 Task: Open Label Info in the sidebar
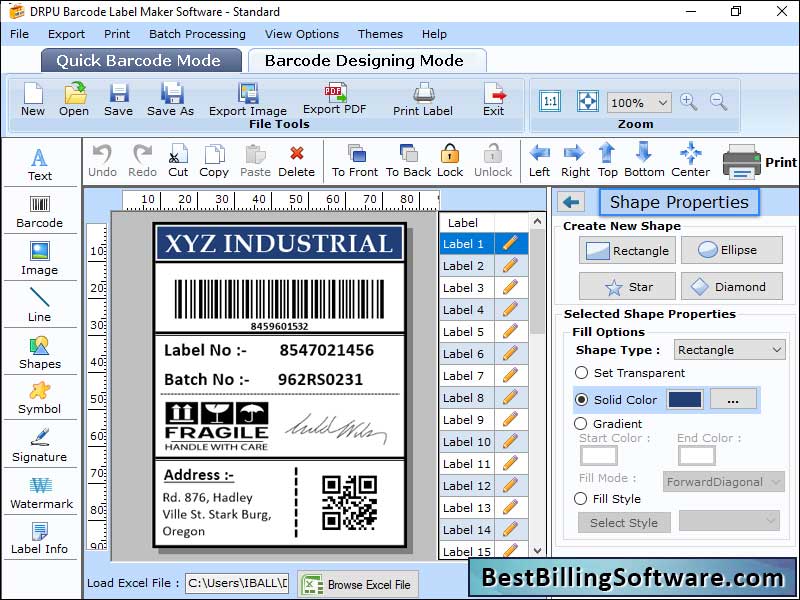coord(40,538)
